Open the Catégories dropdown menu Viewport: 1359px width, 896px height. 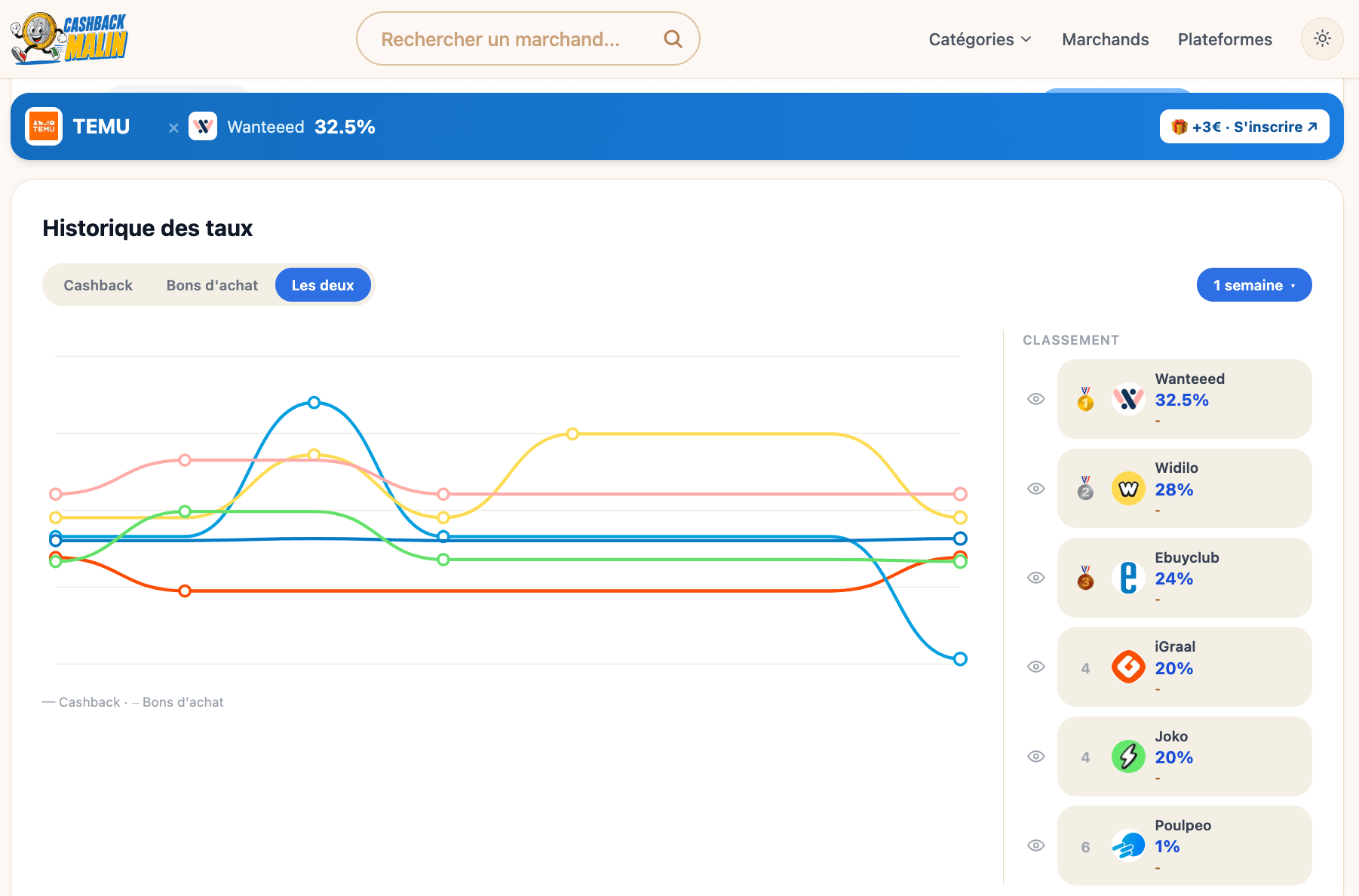click(980, 39)
